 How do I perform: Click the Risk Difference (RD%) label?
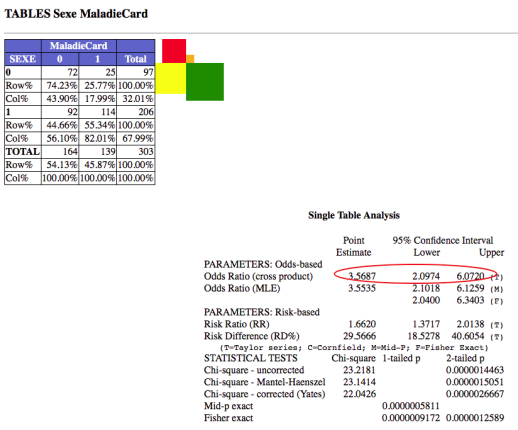coord(252,336)
